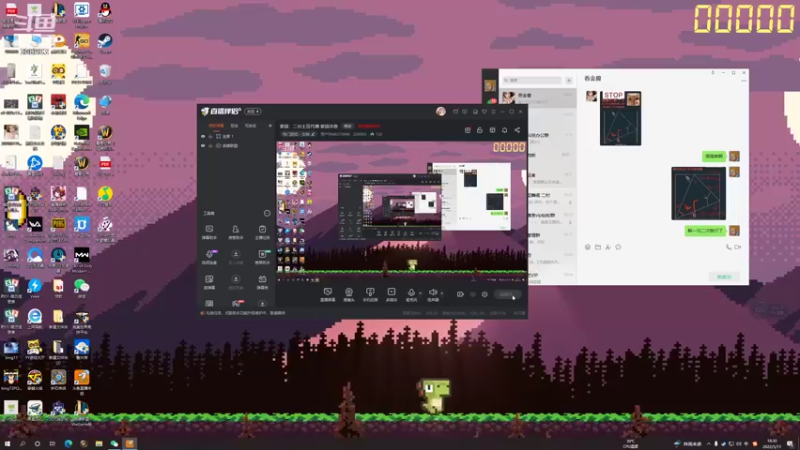Switch to WeChat from the taskbar
The width and height of the screenshot is (800, 450).
[114, 443]
